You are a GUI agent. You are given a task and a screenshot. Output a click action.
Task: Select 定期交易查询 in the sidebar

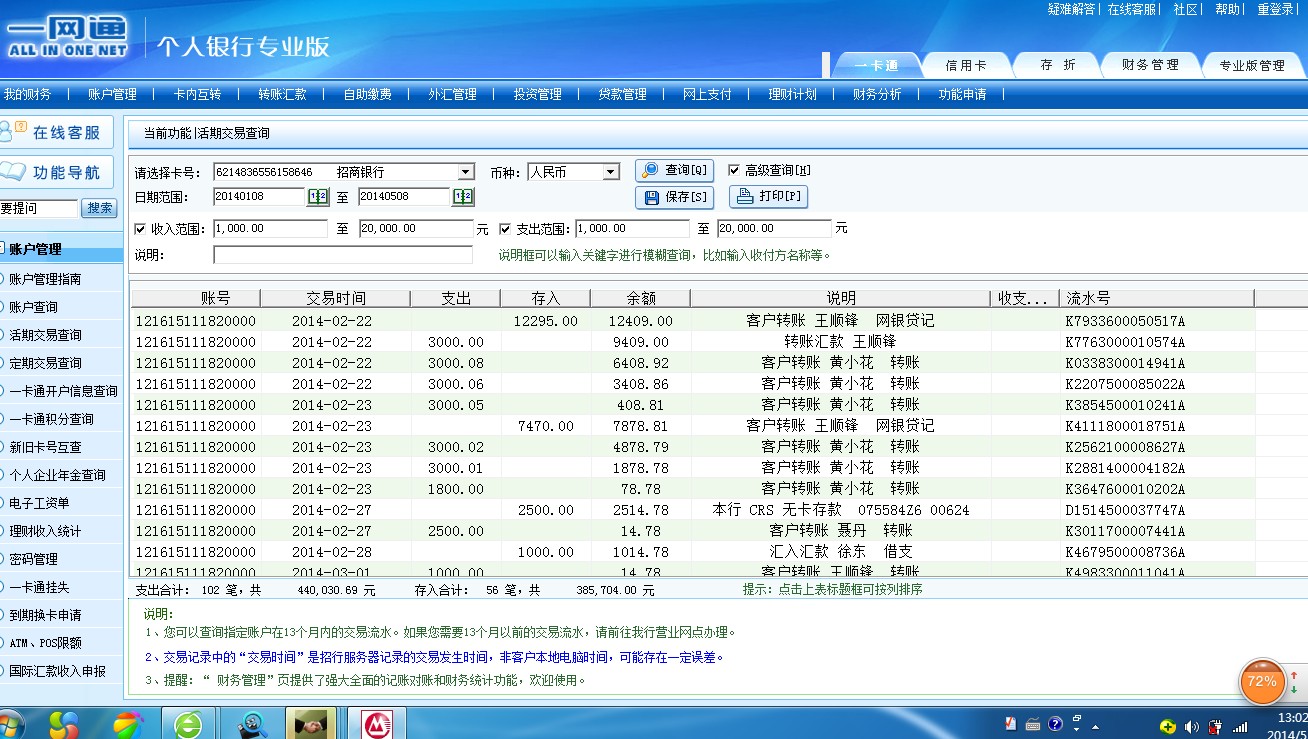click(46, 363)
